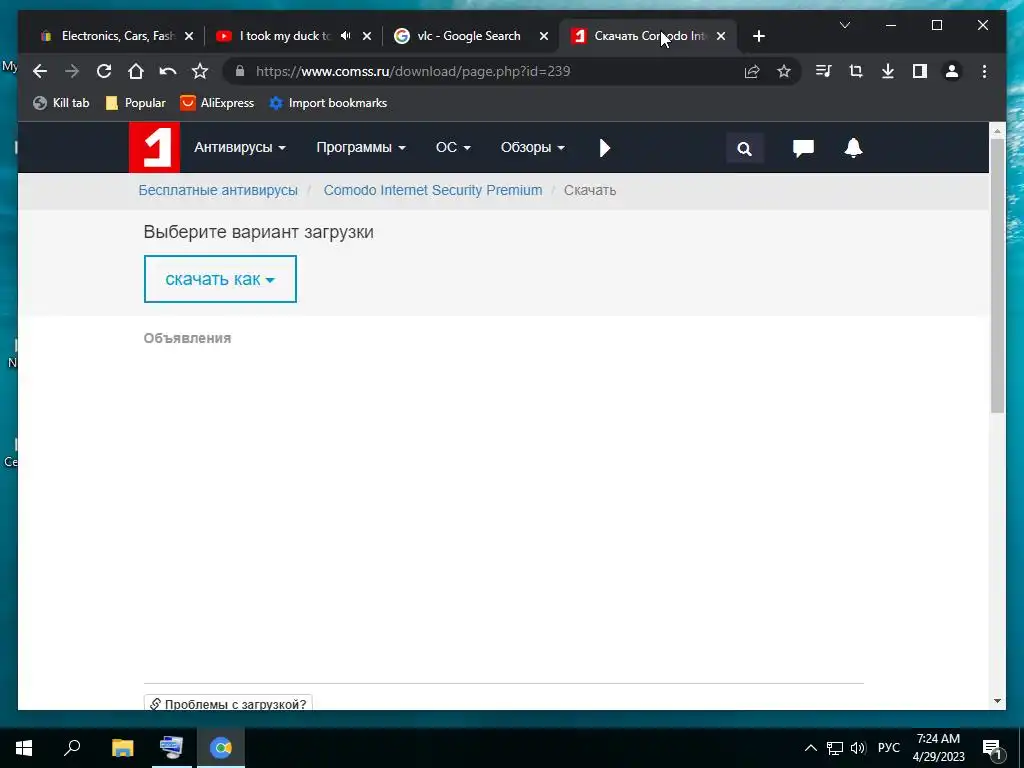Expand the Обзоры menu
Screen dimensions: 1024x768
point(532,148)
